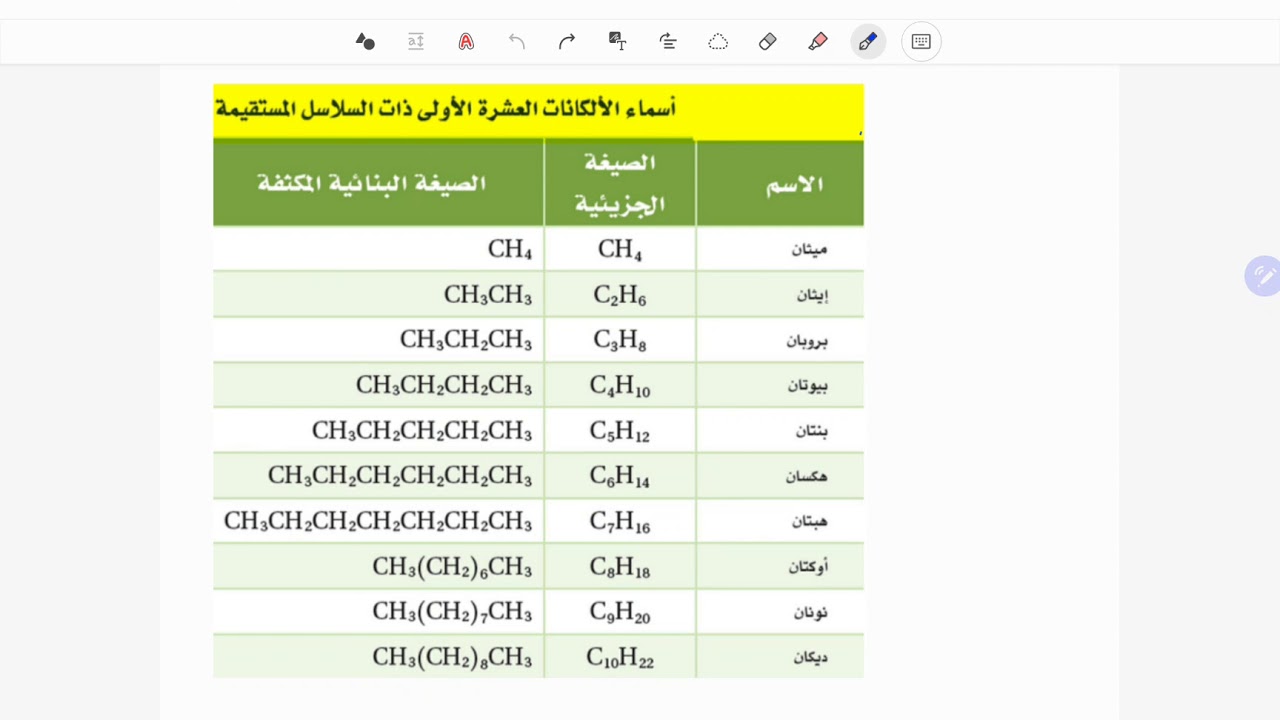The height and width of the screenshot is (720, 1280).
Task: Click the ديكان name cell
Action: 780,657
